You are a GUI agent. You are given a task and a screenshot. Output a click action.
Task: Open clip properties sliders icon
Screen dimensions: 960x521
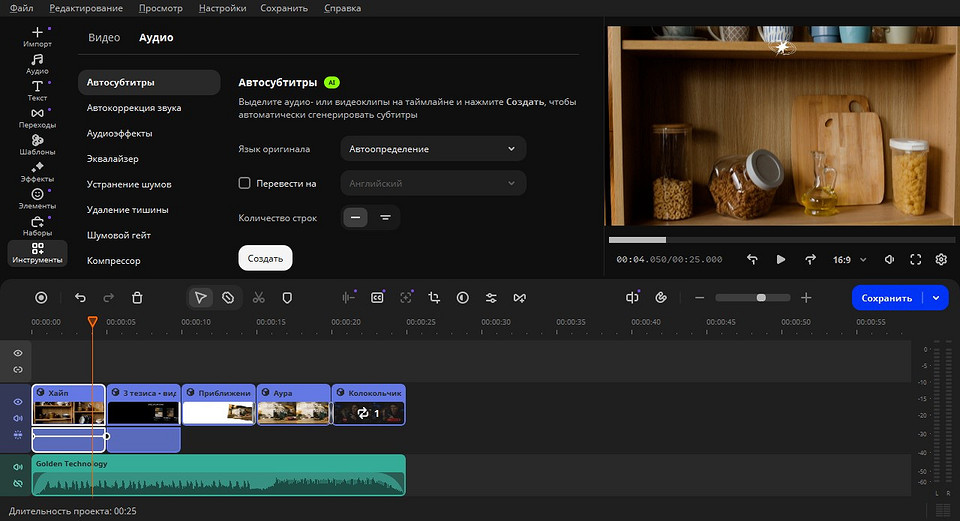(x=491, y=298)
